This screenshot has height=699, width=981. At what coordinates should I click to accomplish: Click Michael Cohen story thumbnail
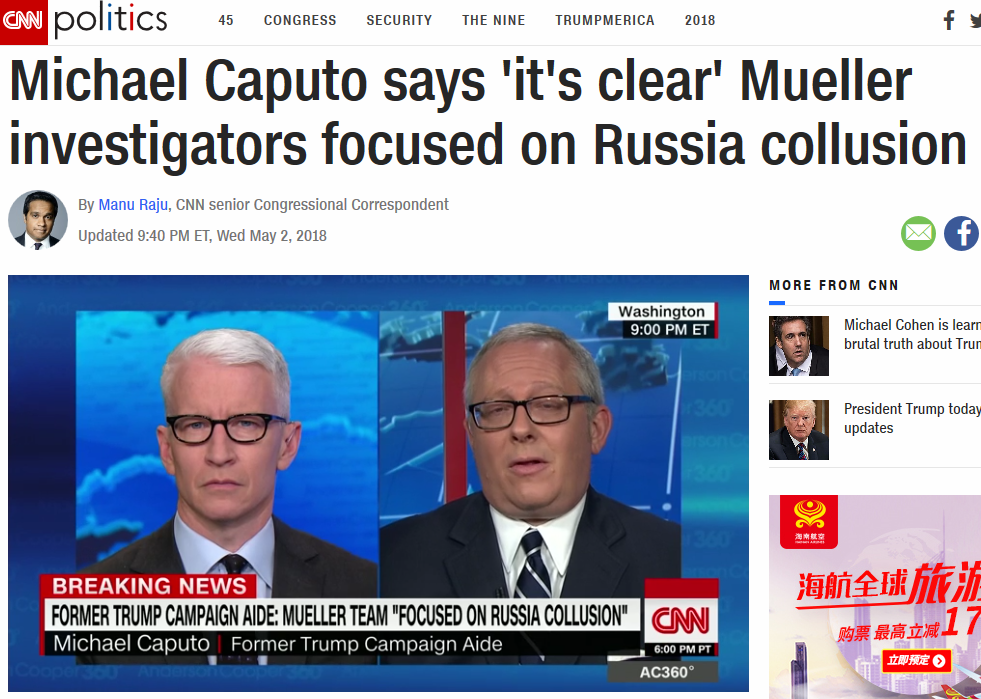coord(799,346)
